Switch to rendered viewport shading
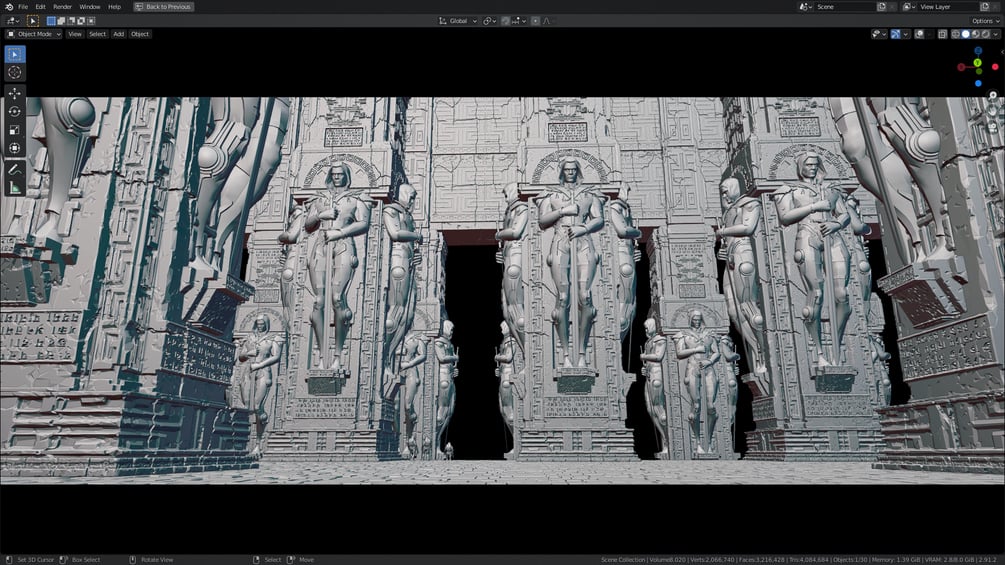Viewport: 1005px width, 565px height. [985, 34]
